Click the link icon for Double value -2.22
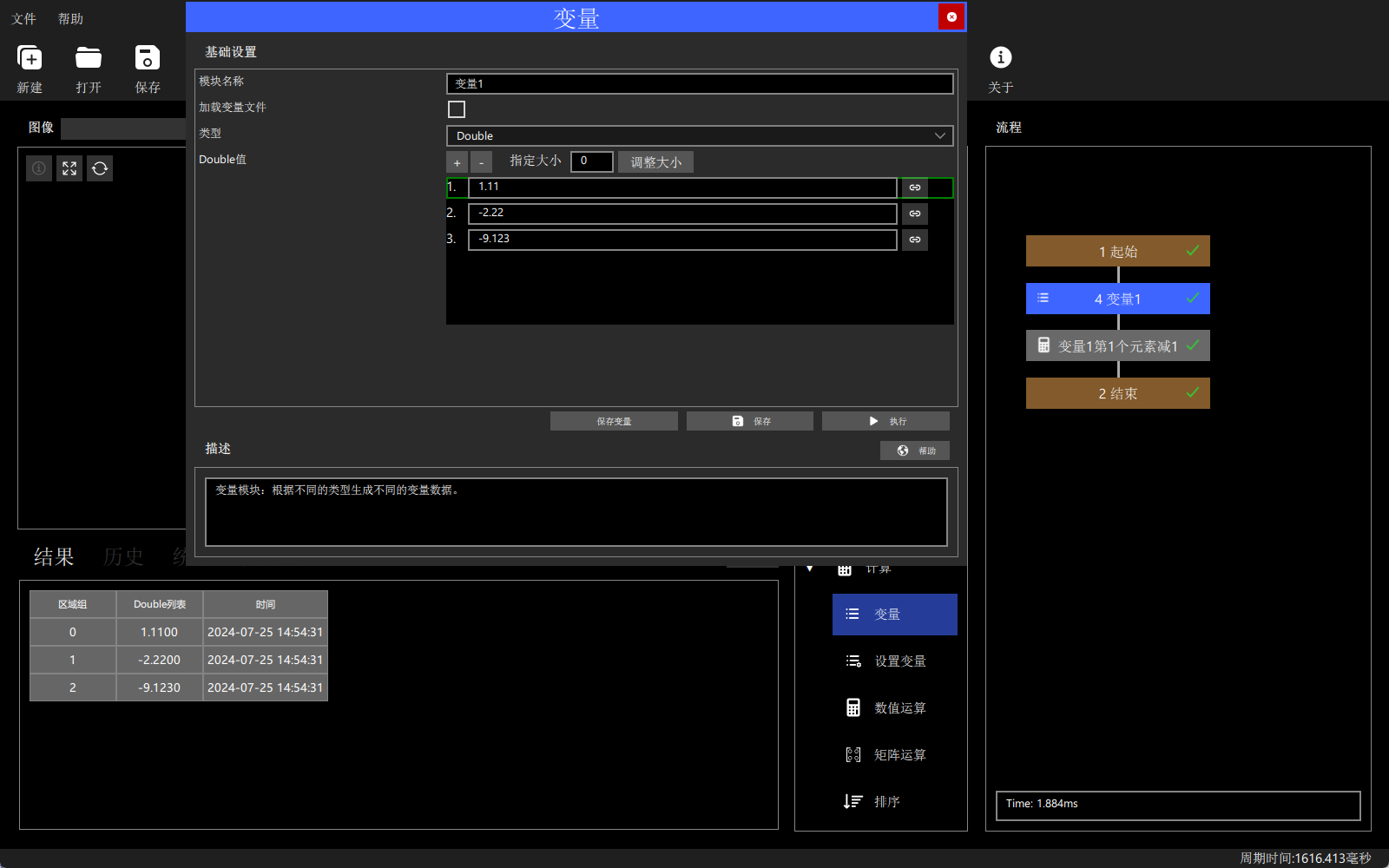The height and width of the screenshot is (868, 1389). [x=915, y=214]
